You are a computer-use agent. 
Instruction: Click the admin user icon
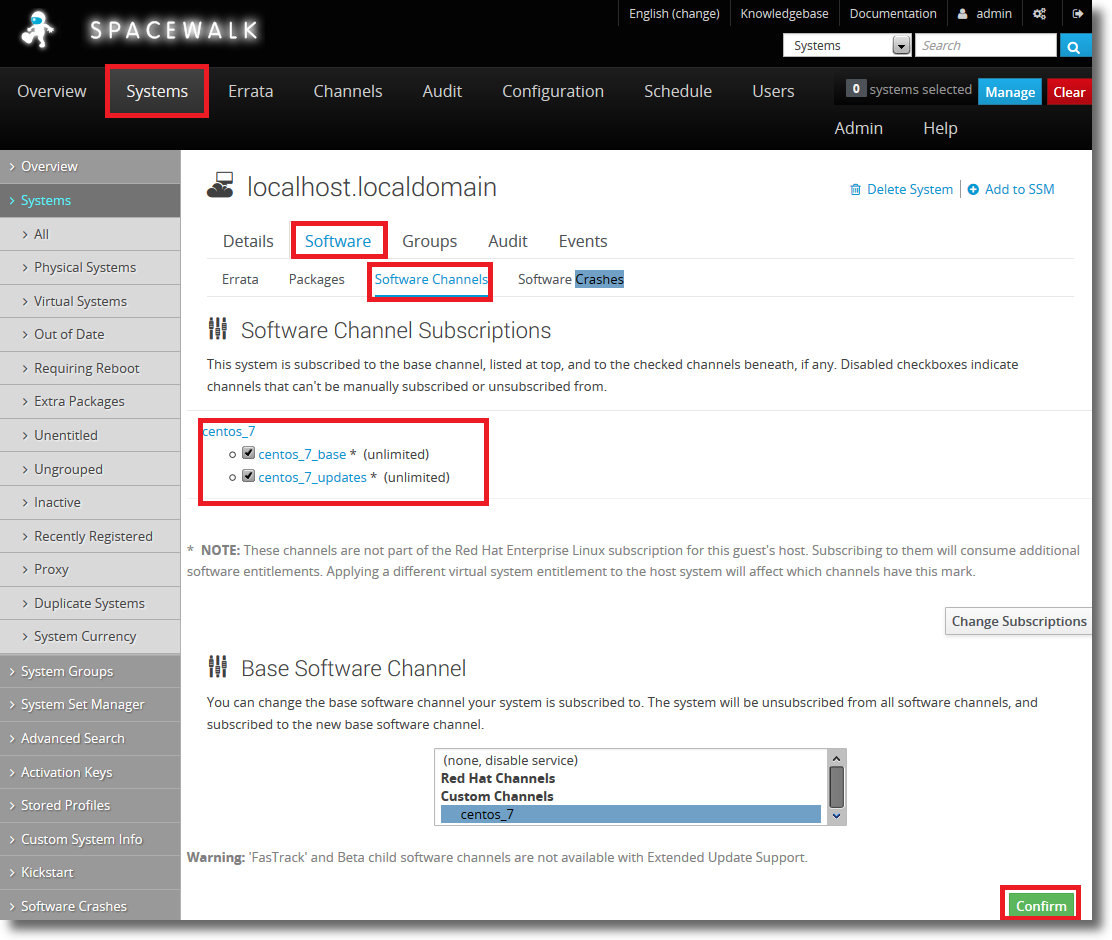(962, 13)
